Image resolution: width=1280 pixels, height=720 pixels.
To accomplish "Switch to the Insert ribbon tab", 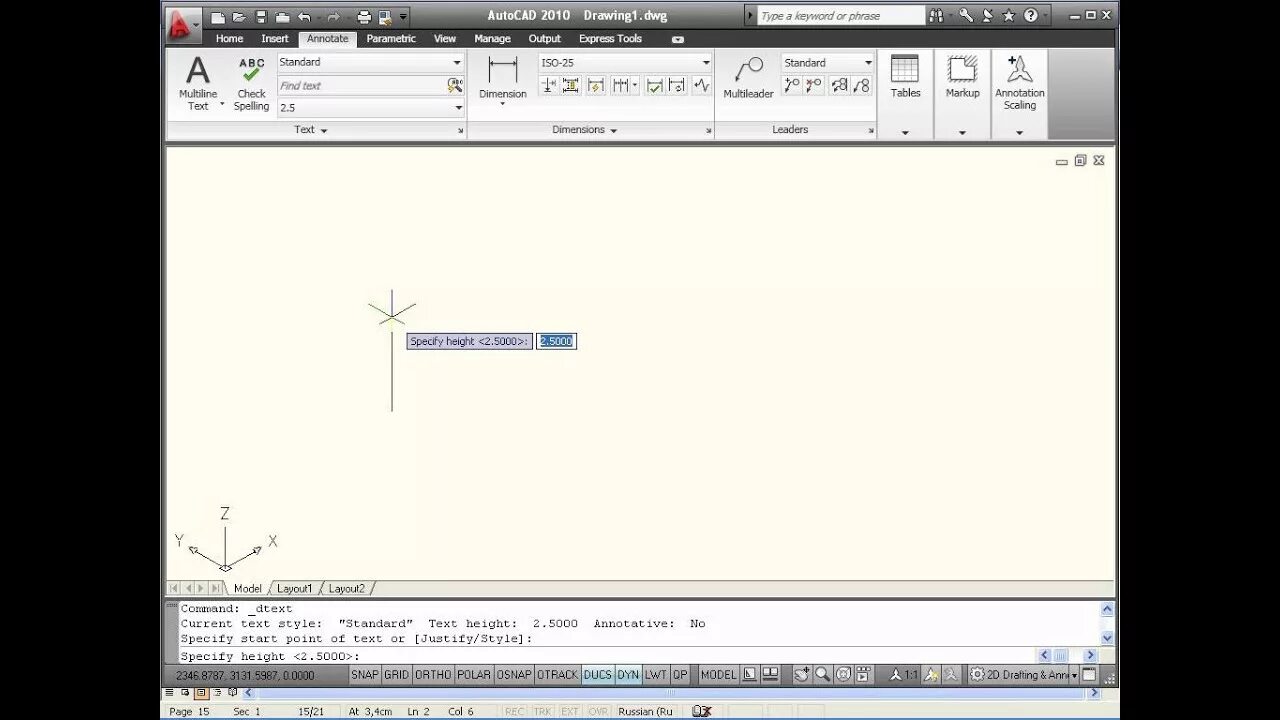I will [x=275, y=39].
